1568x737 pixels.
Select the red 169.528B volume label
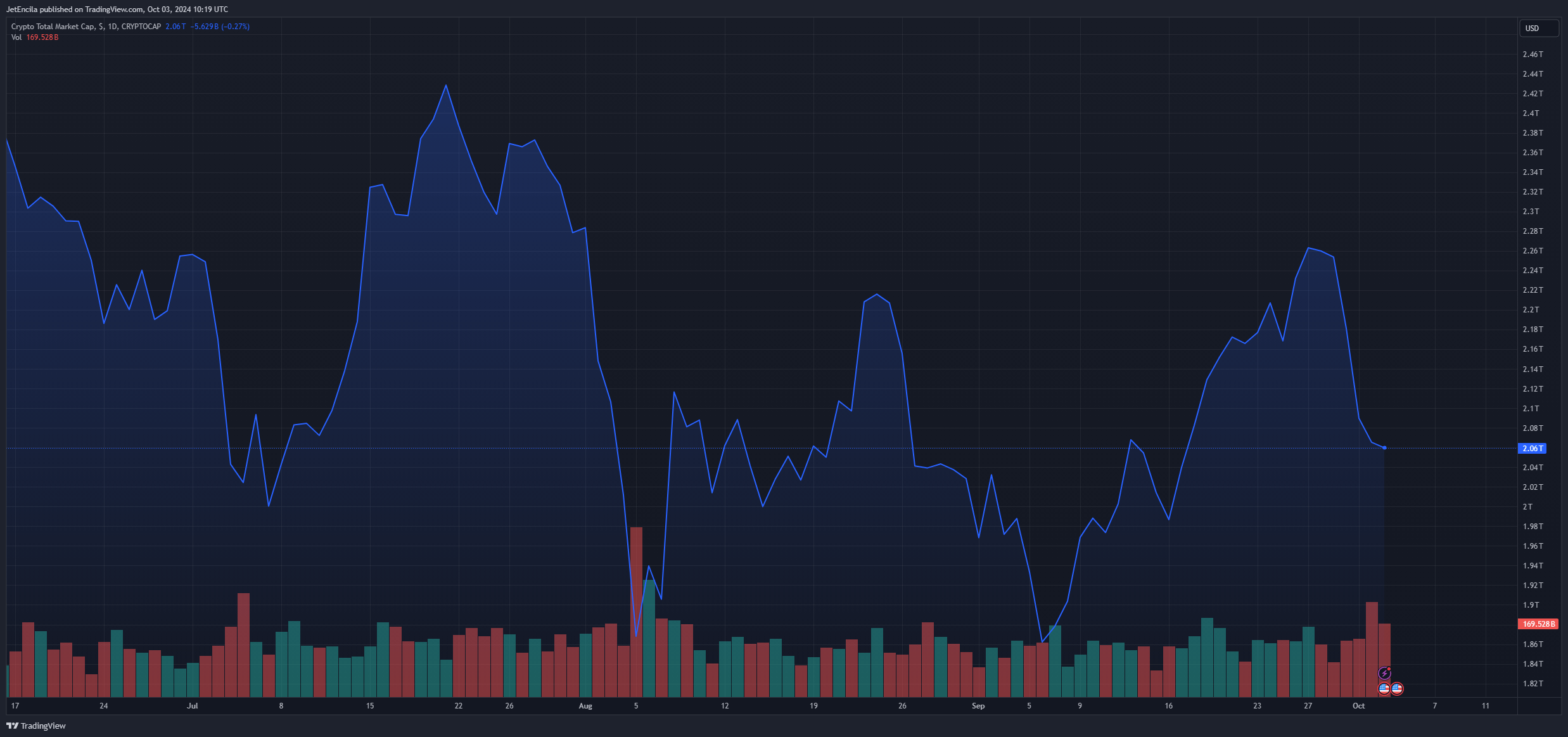[1538, 624]
